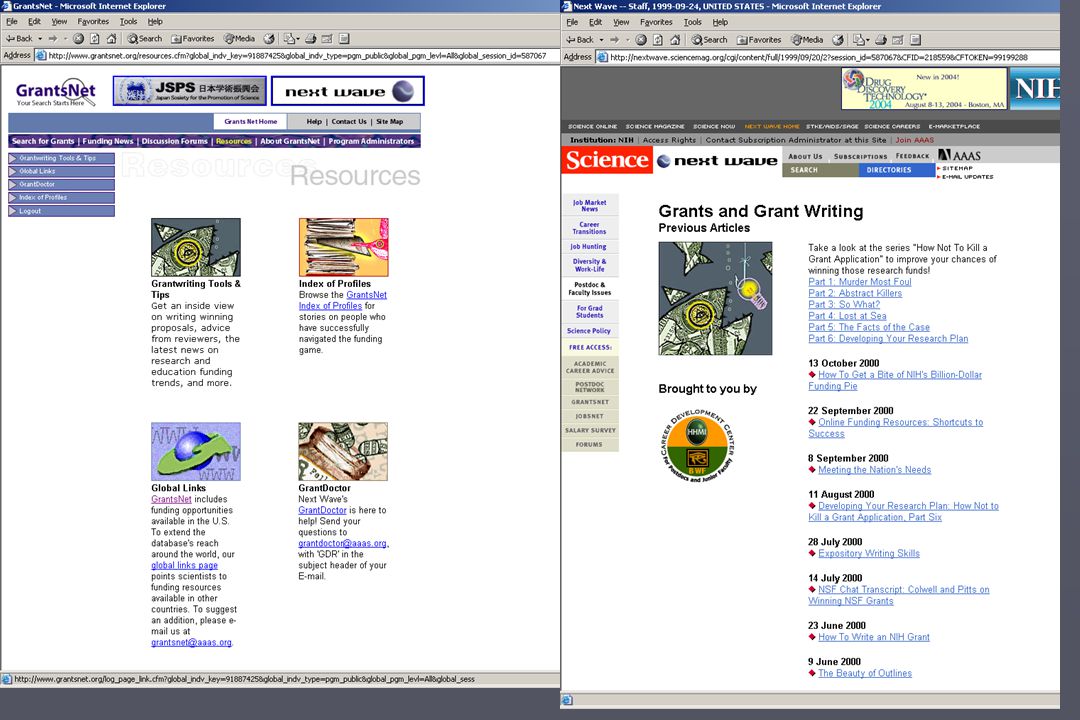Viewport: 1080px width, 720px height.
Task: Click Print icon in Next Wave window toolbar
Action: click(880, 39)
